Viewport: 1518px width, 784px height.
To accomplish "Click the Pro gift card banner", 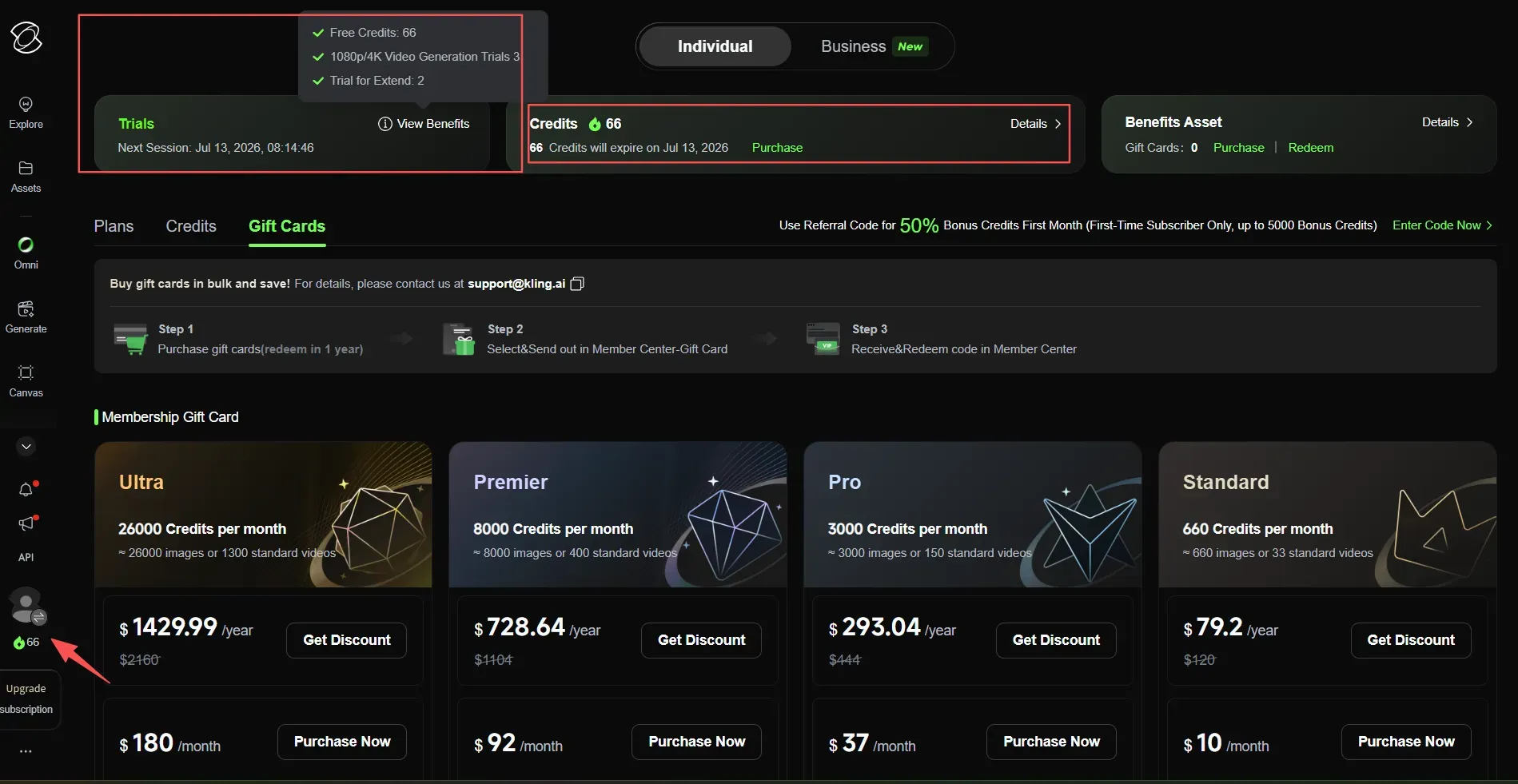I will (973, 515).
